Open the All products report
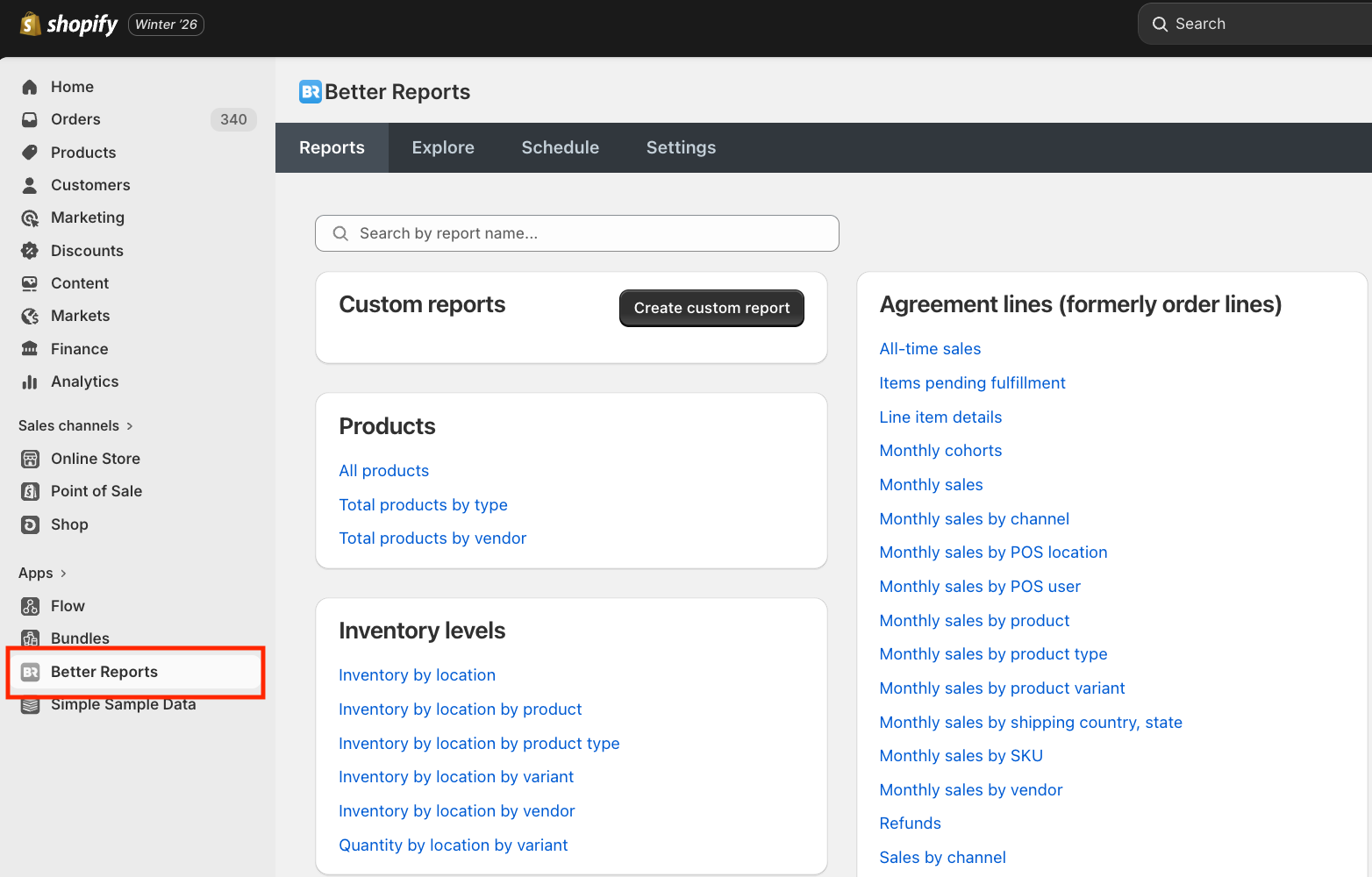 click(x=384, y=471)
